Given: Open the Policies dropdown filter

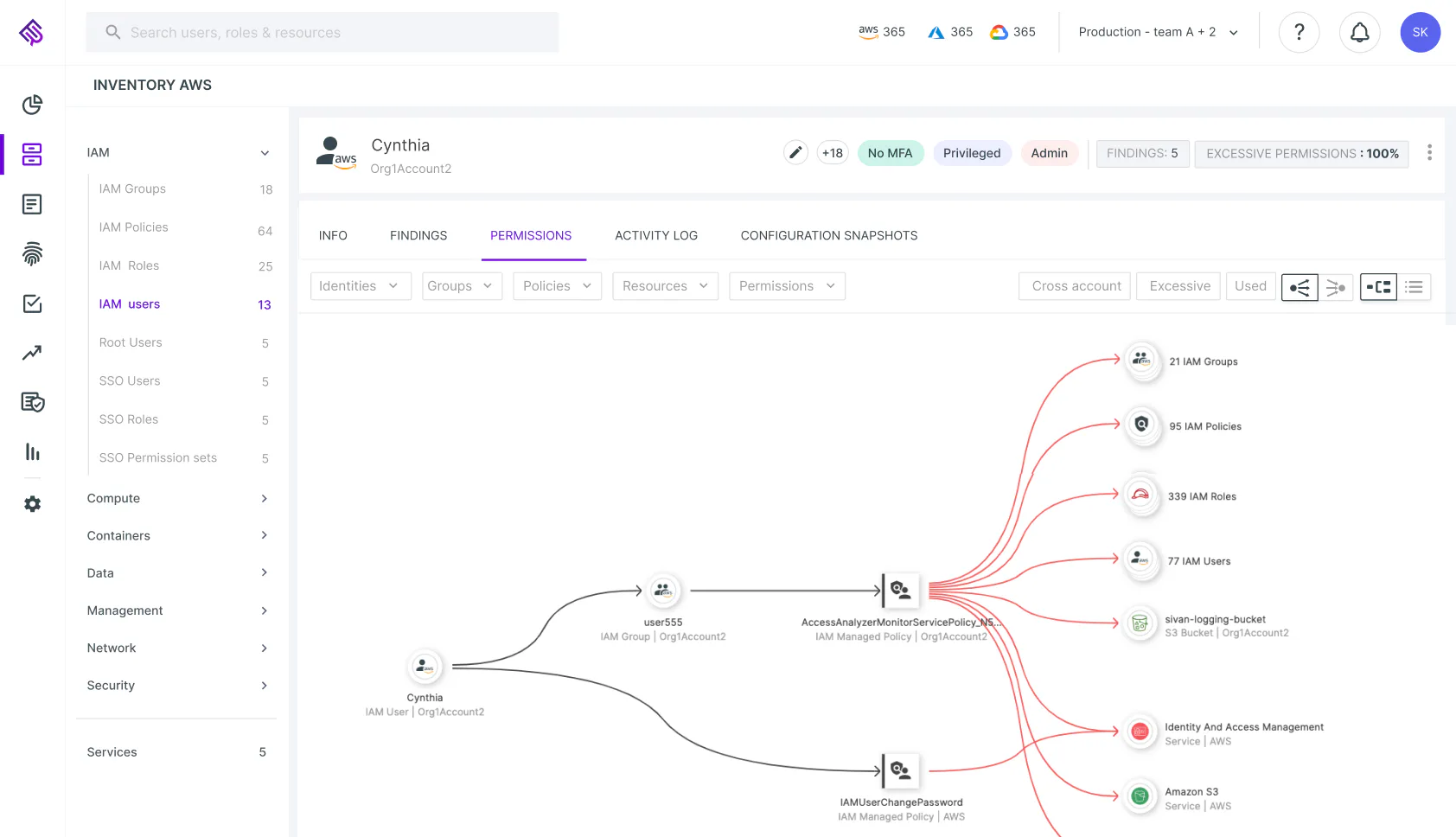Looking at the screenshot, I should [557, 286].
